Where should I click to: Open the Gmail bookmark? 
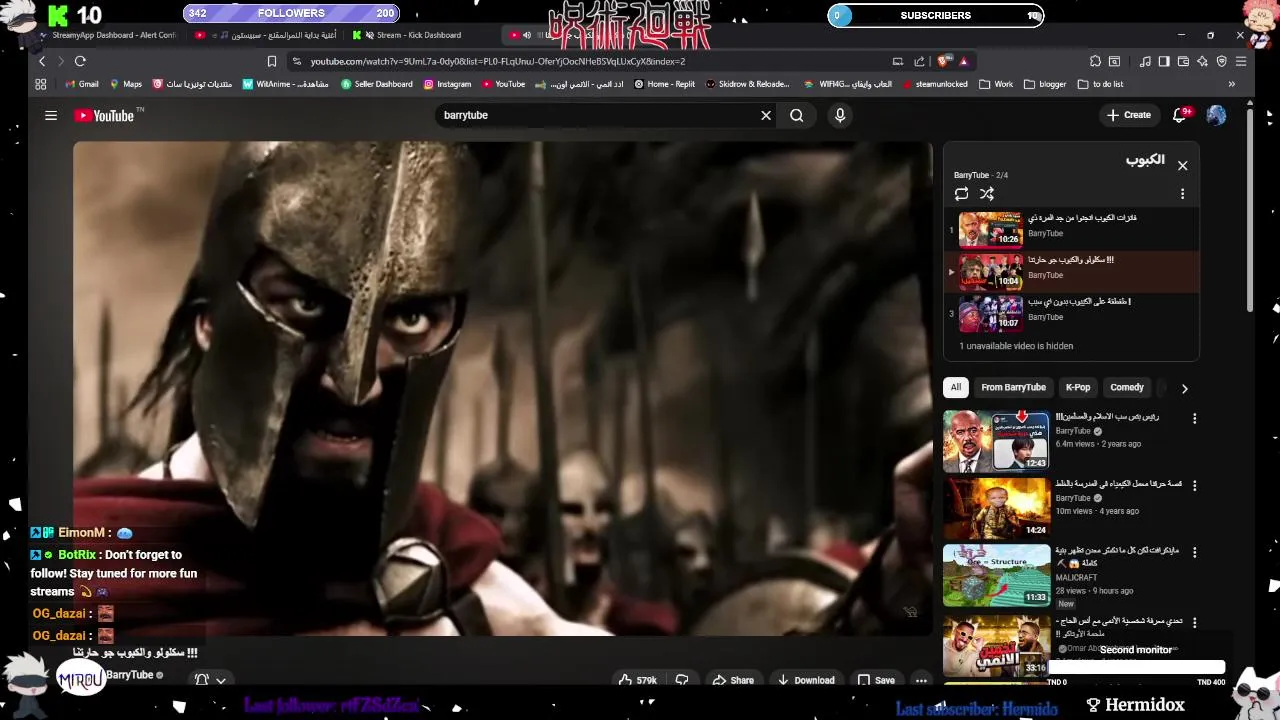(81, 84)
